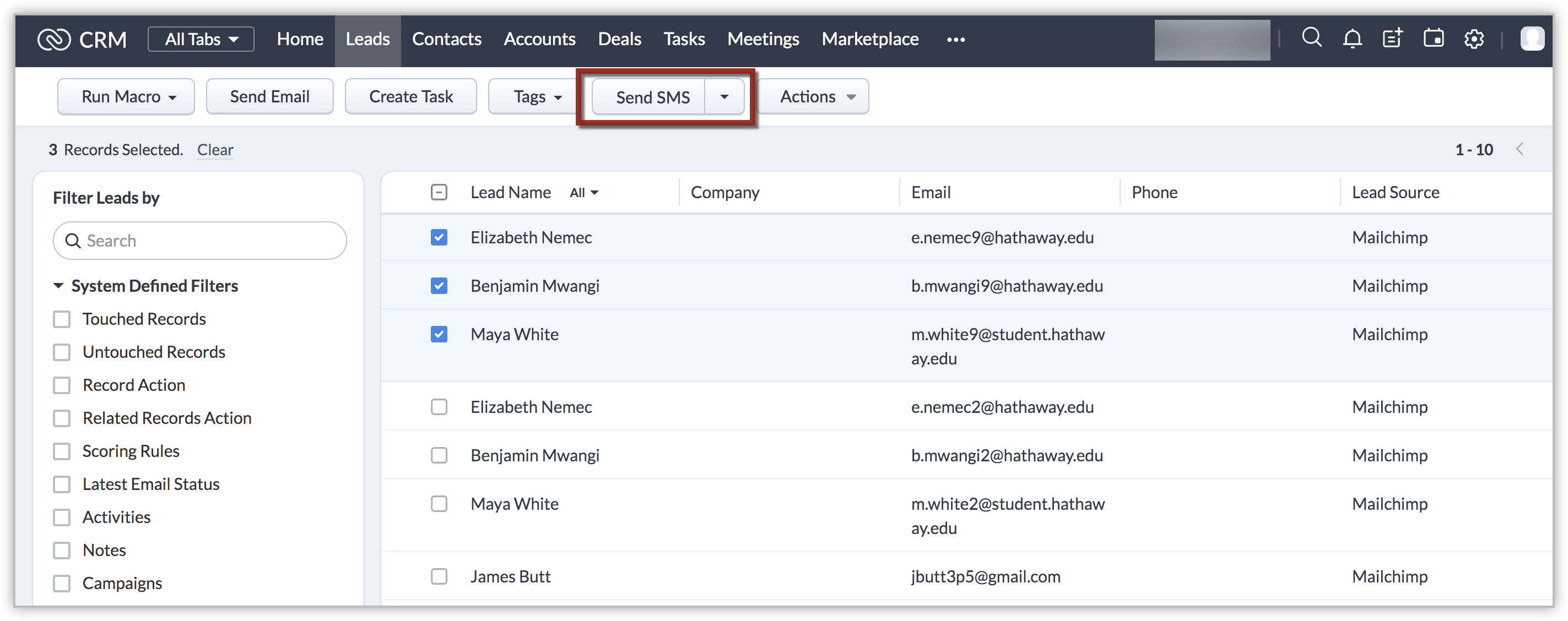Collapse System Defined Filters section
The width and height of the screenshot is (1568, 621).
(58, 286)
